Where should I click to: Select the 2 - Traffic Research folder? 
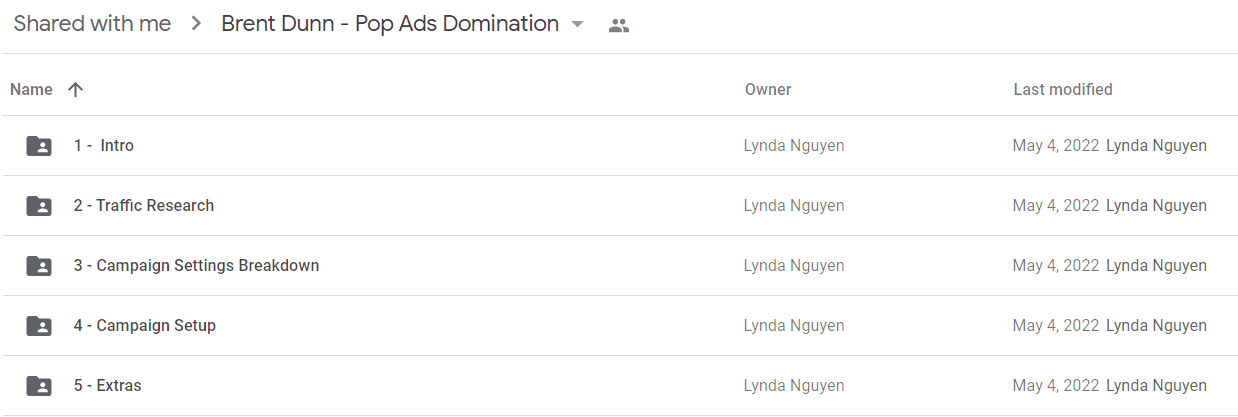point(619,206)
